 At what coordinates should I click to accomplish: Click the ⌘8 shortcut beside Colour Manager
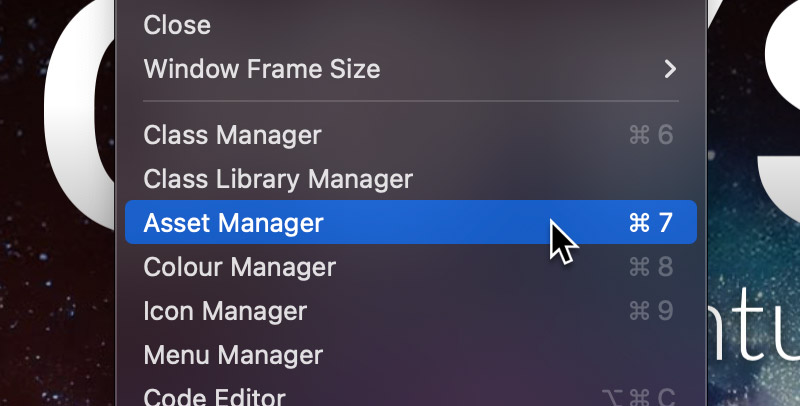point(651,268)
